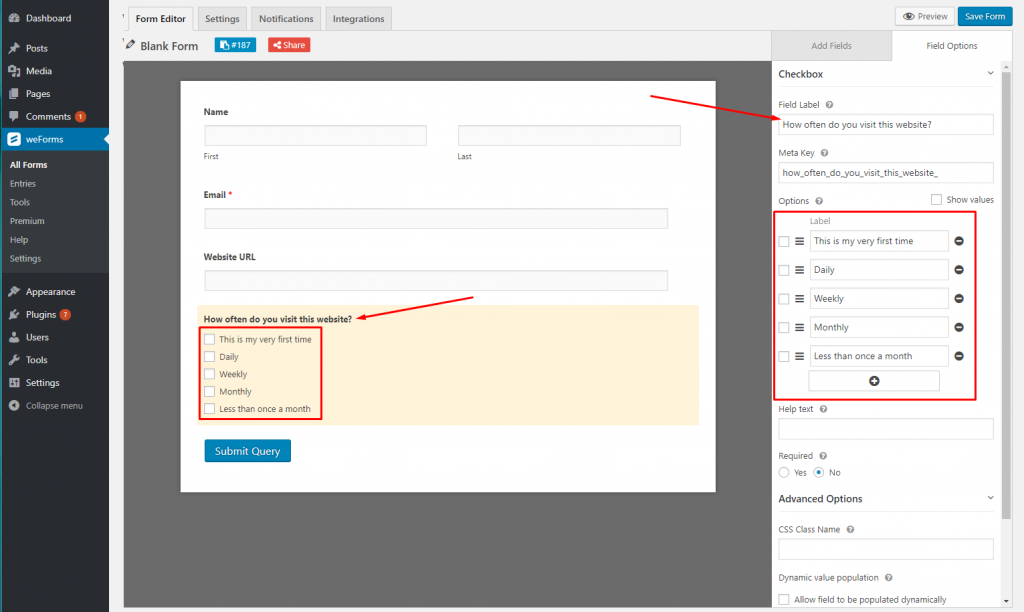Open Media from the admin sidebar icon
This screenshot has height=612, width=1024.
15,69
